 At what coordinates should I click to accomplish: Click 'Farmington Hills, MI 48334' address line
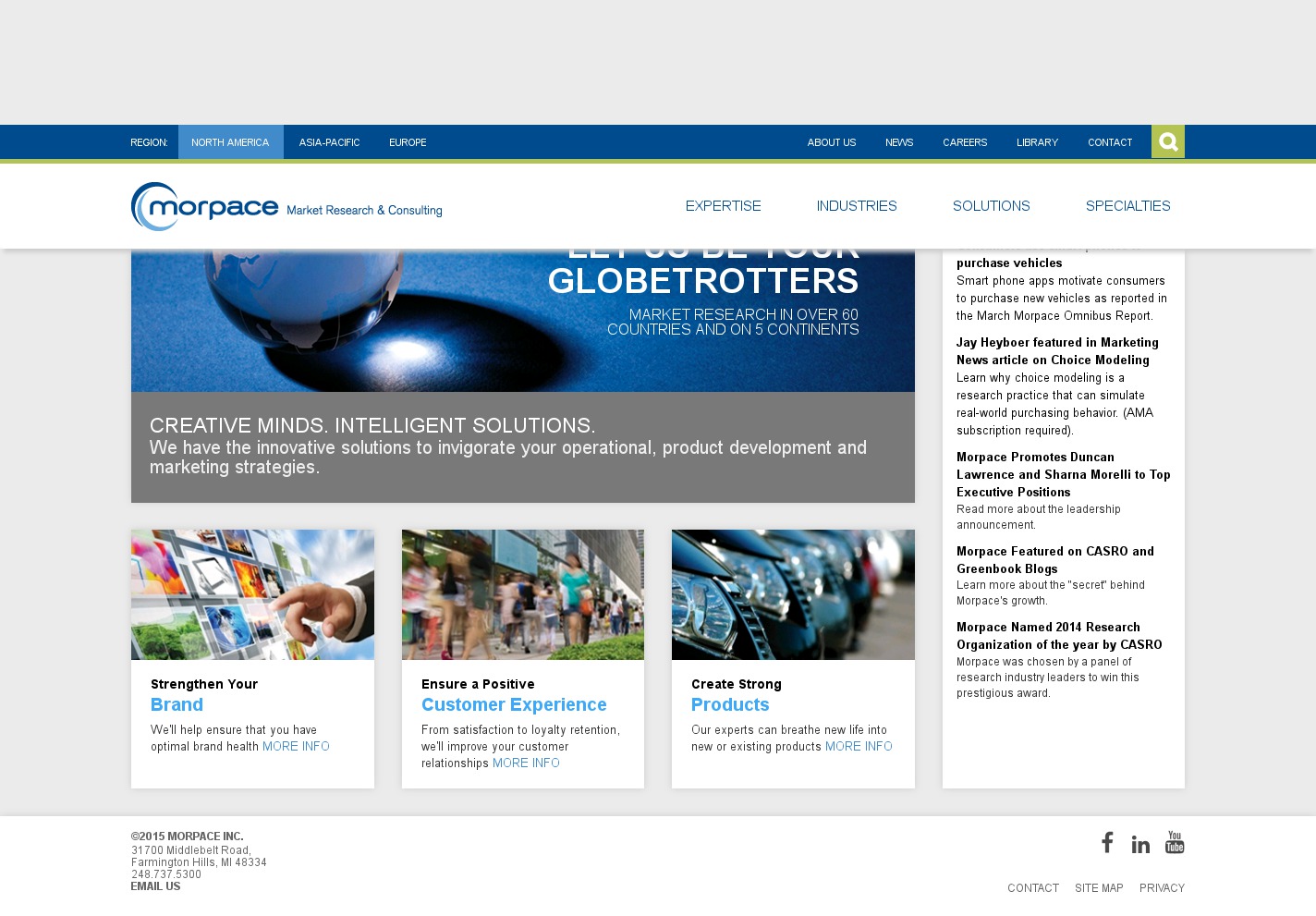click(x=199, y=862)
